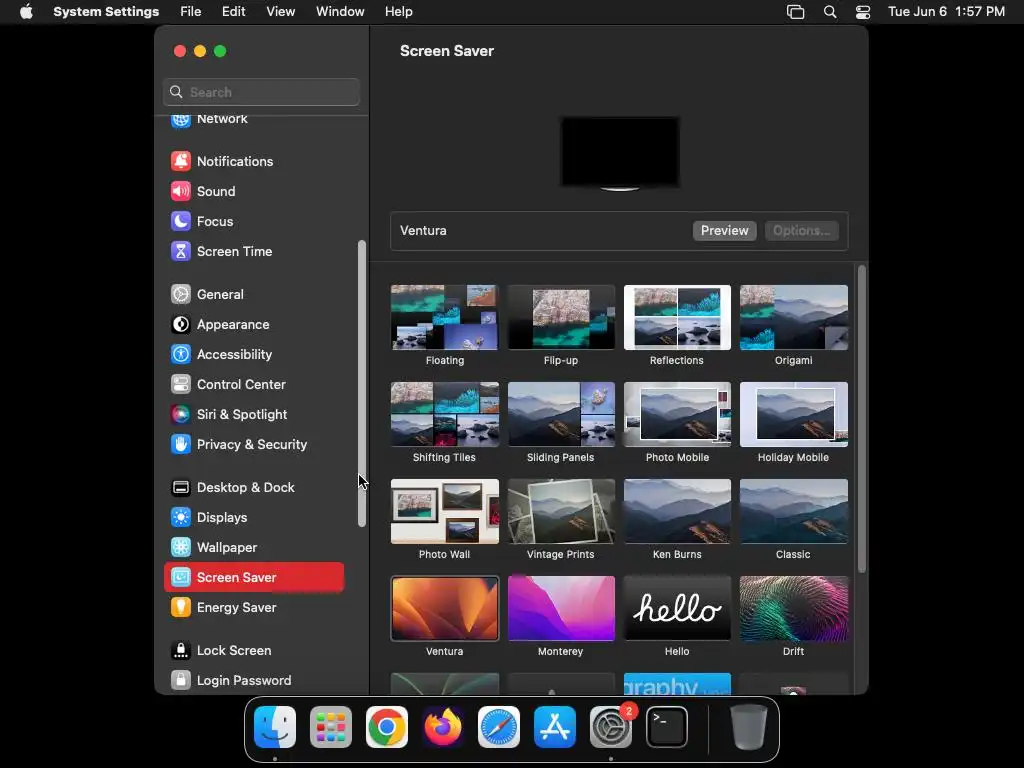This screenshot has width=1024, height=768.
Task: Open the Apple menu
Action: tap(26, 12)
